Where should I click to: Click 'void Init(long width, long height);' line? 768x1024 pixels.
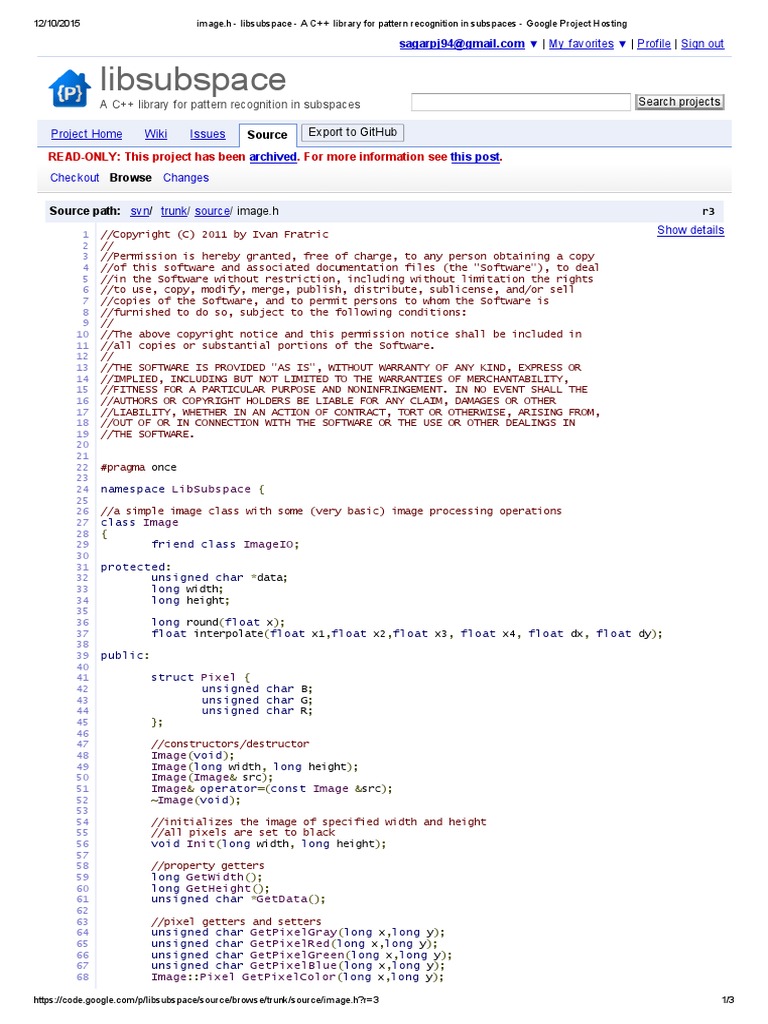click(x=268, y=844)
